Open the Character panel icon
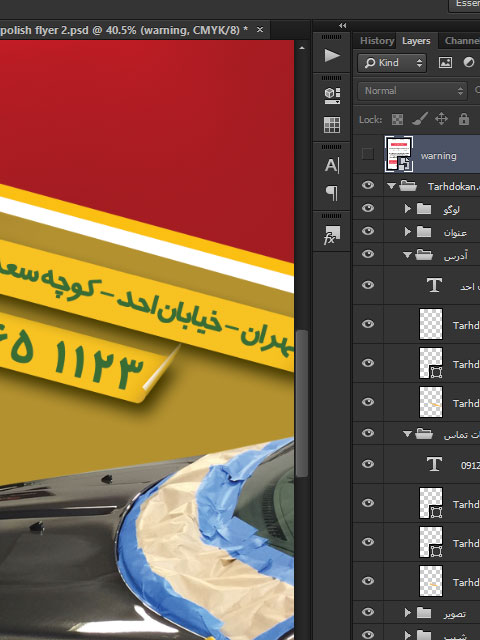480x640 pixels. 332,165
